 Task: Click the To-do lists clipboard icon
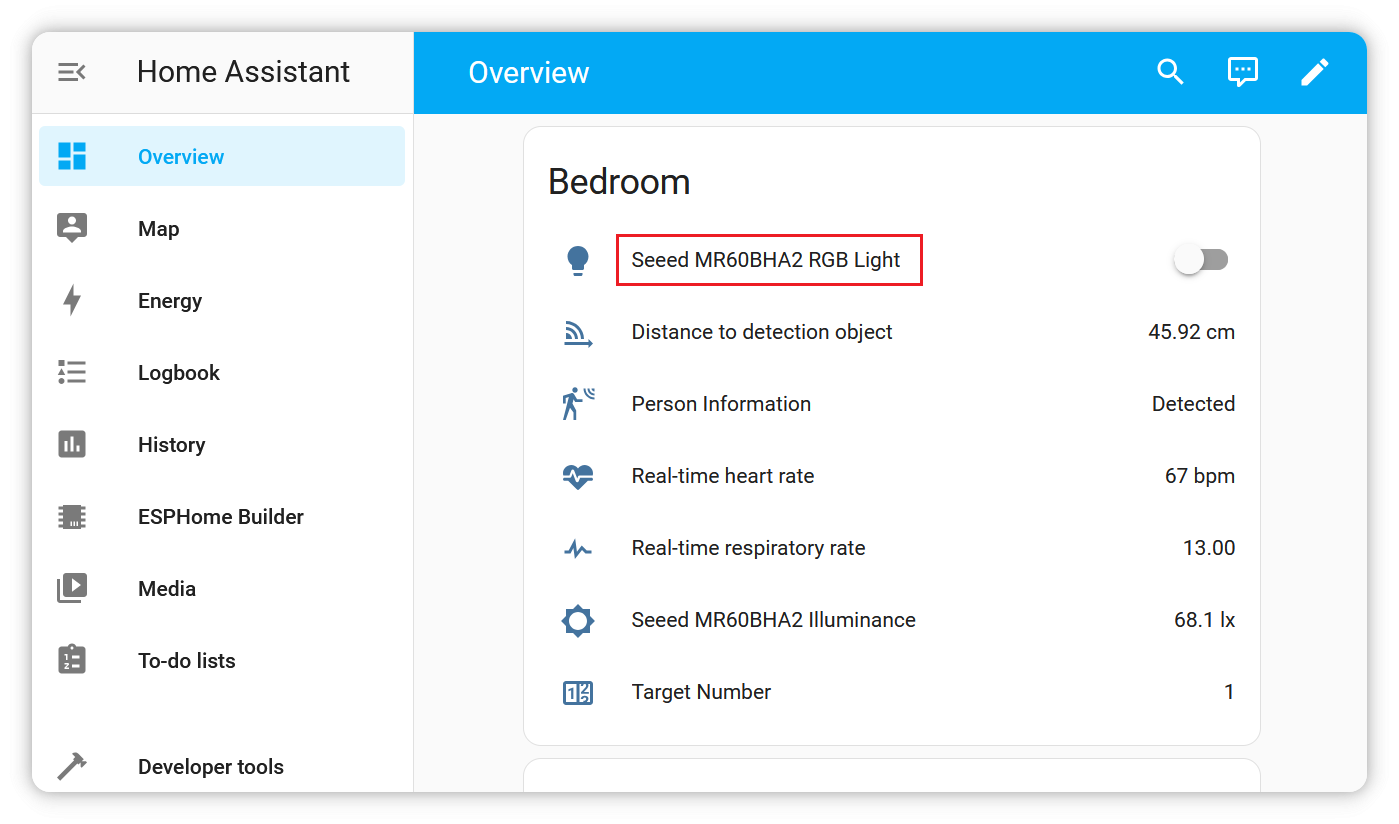coord(72,660)
